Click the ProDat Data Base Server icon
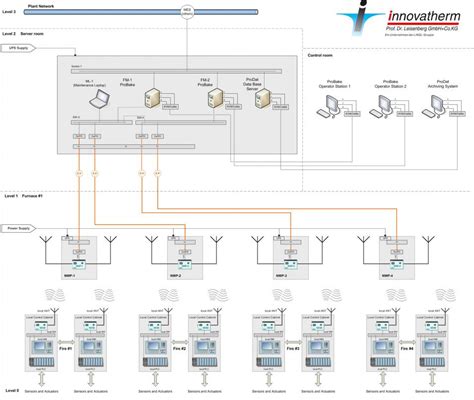The height and width of the screenshot is (400, 474). [x=262, y=98]
